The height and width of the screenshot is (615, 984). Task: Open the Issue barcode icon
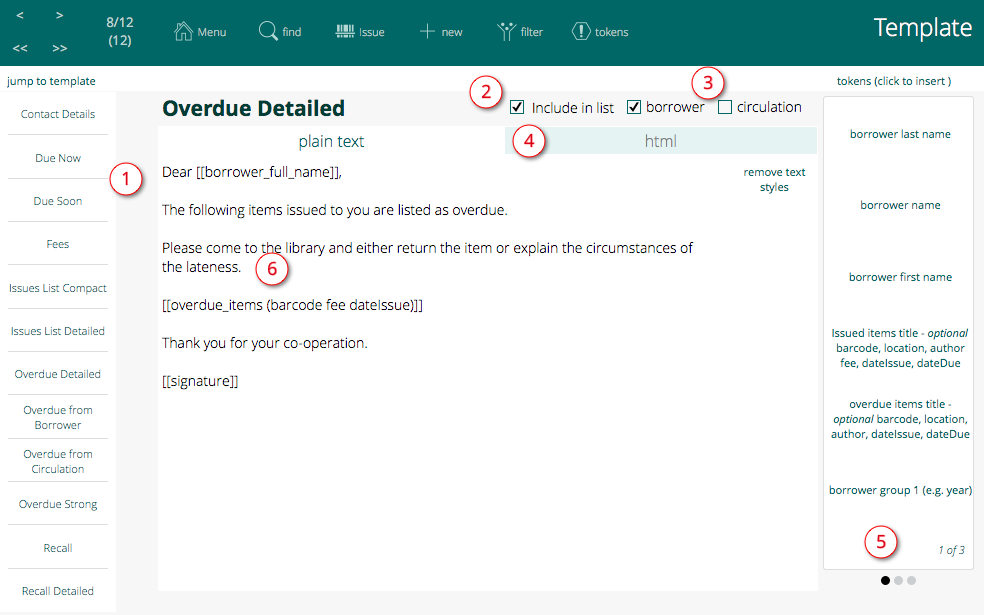[345, 31]
